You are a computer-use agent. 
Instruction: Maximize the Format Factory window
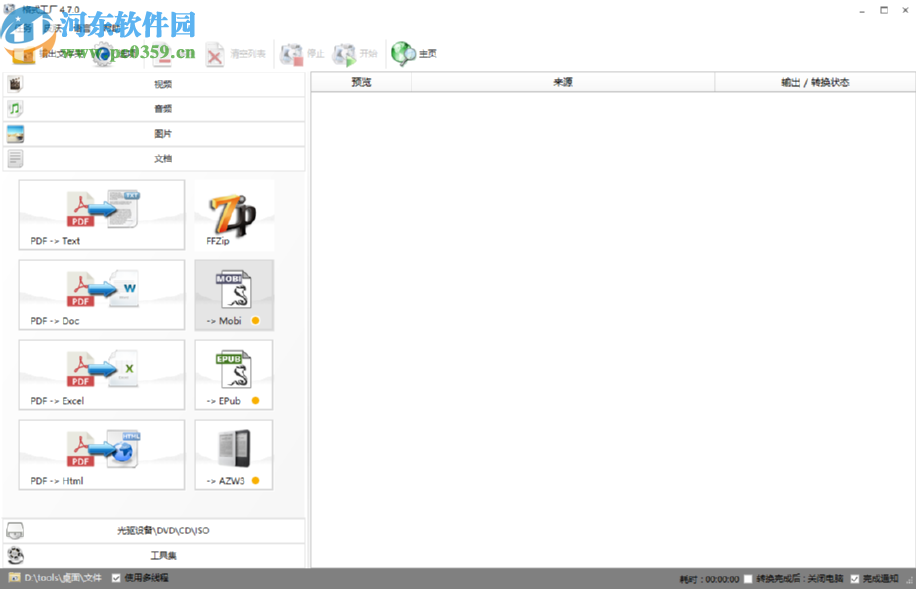[884, 10]
